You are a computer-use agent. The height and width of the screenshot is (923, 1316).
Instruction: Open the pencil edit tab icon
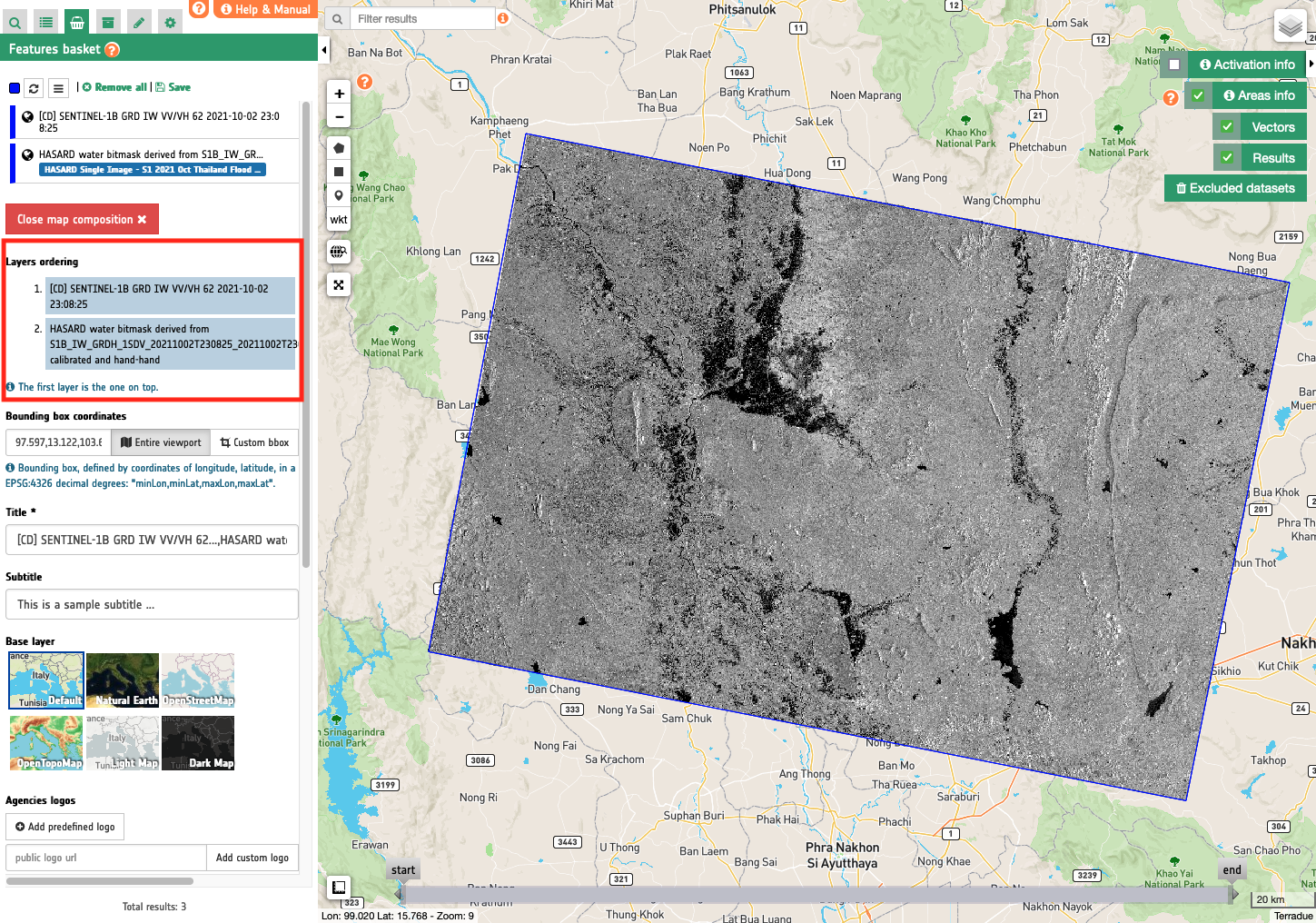139,23
